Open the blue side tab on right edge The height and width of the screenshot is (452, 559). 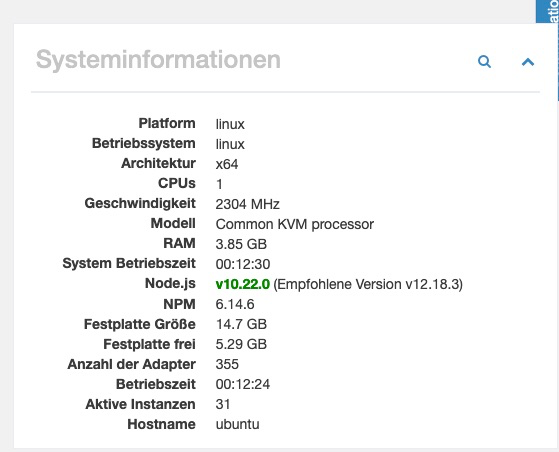(x=547, y=11)
